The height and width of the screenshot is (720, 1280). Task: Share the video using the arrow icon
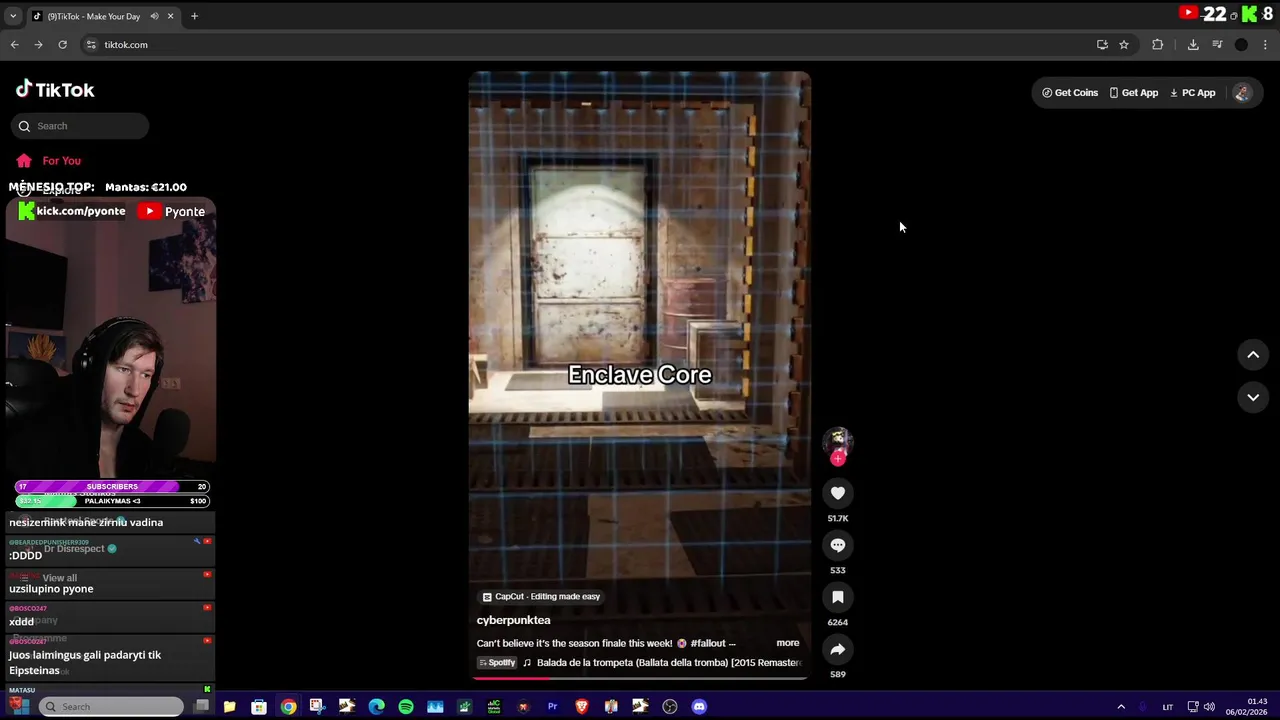click(838, 649)
